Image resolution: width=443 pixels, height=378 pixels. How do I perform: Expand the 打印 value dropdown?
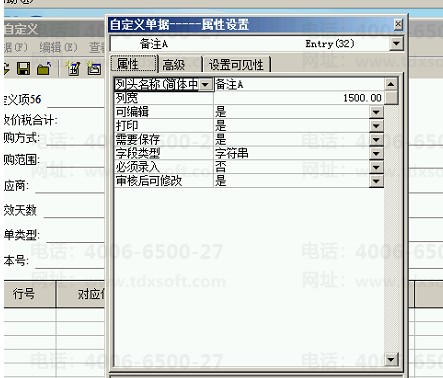[376, 126]
